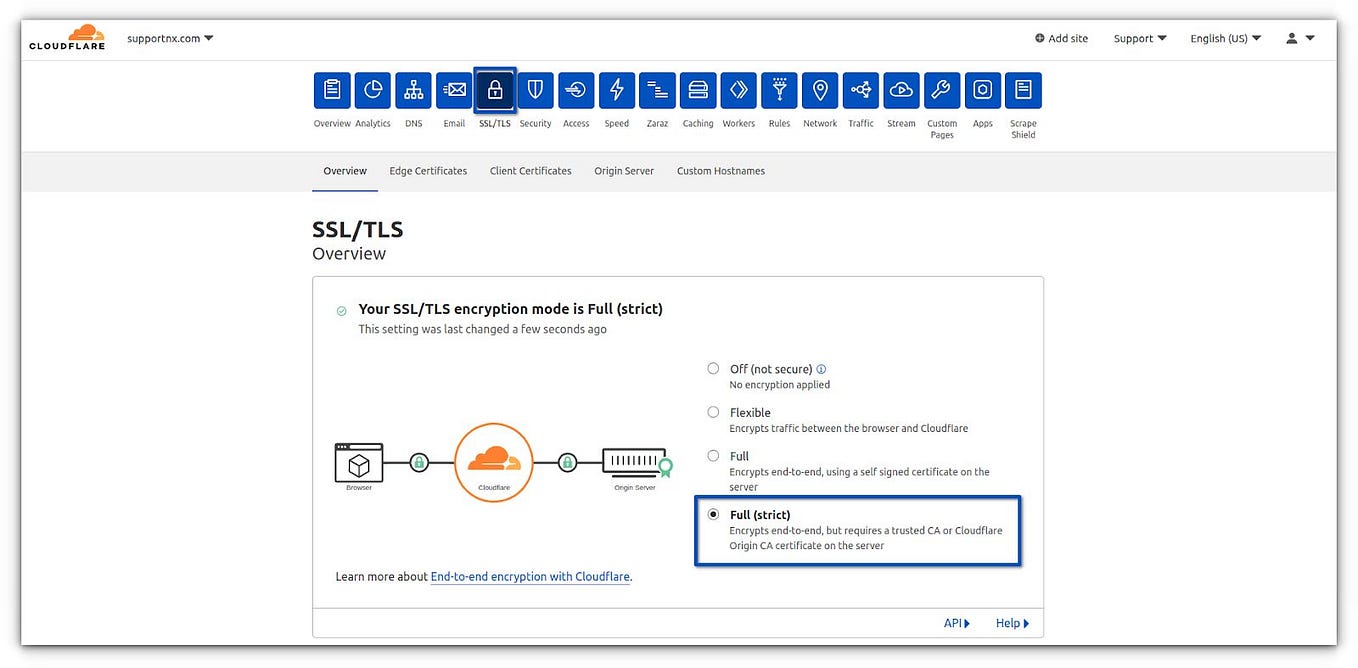Switch to the Edge Certificates tab

coord(428,170)
